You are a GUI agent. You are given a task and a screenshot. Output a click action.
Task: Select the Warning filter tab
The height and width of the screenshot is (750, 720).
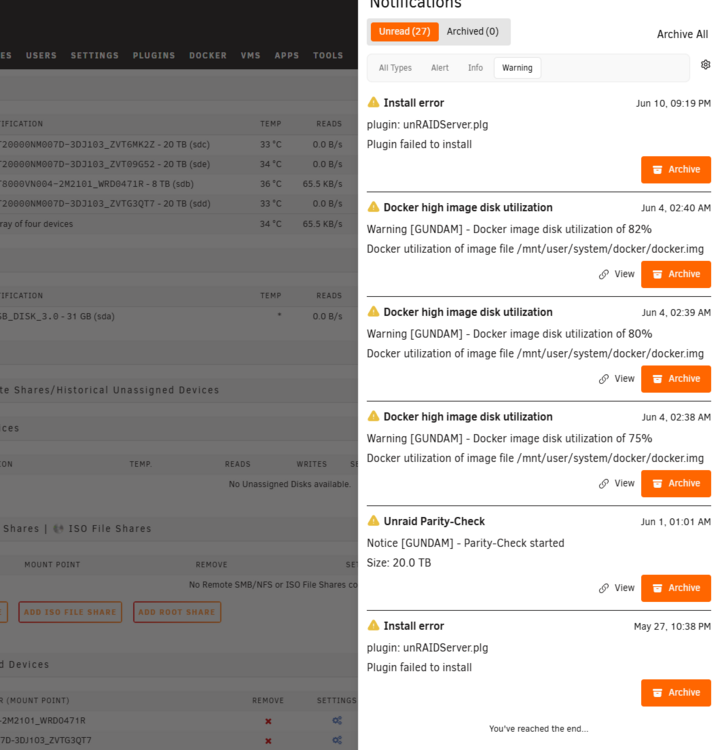(517, 68)
